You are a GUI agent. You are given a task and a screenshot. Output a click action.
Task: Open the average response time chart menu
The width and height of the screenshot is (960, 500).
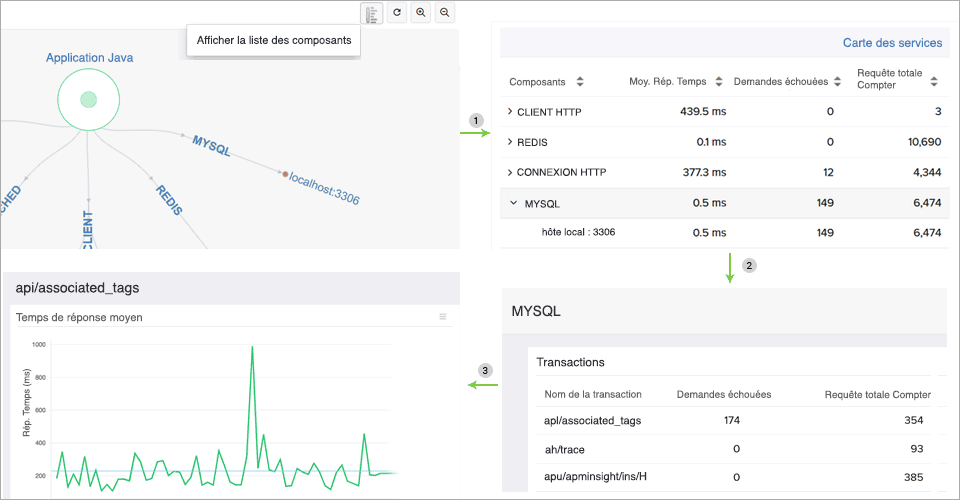tap(443, 317)
